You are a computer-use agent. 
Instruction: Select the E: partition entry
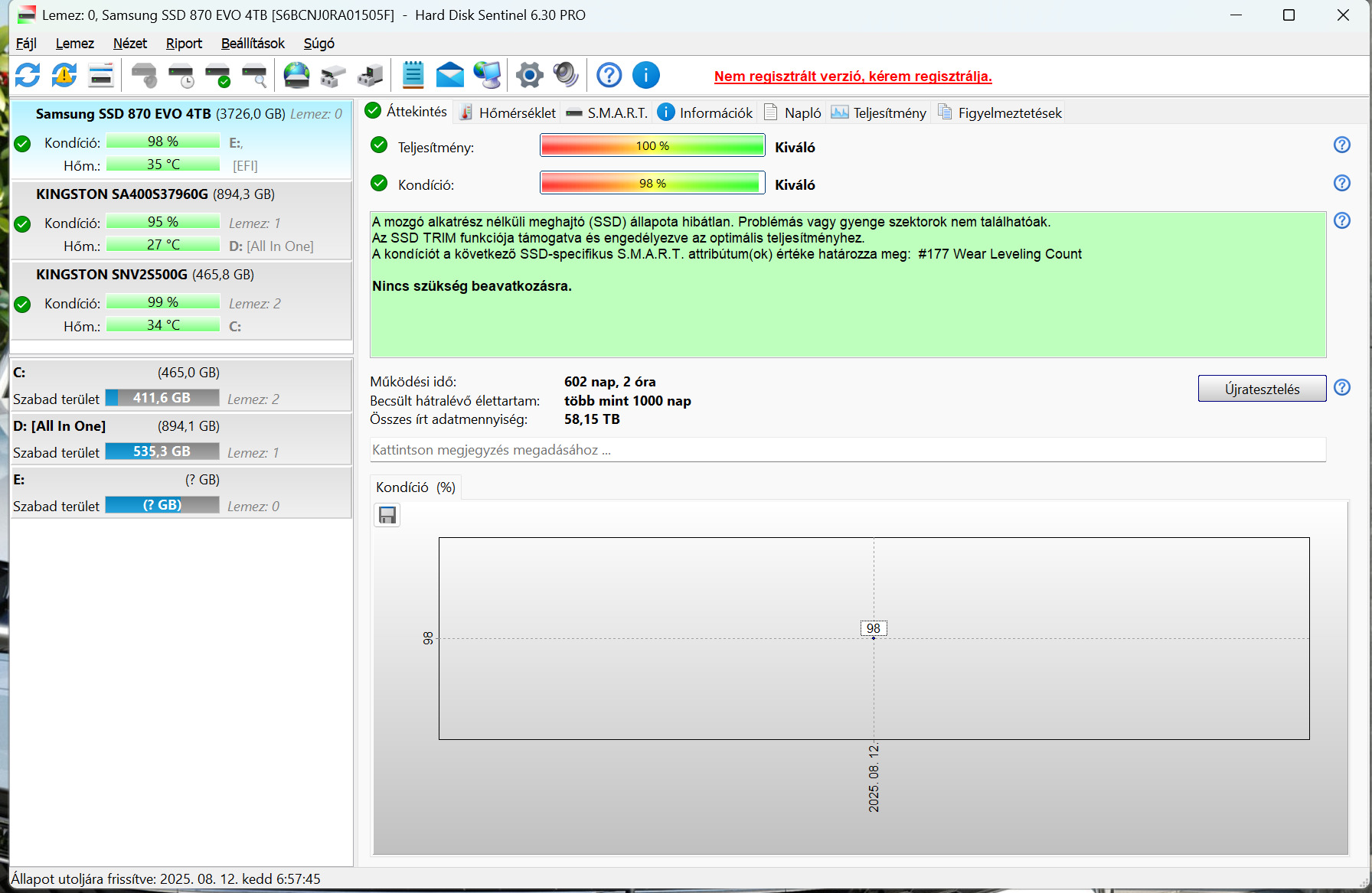coord(181,492)
